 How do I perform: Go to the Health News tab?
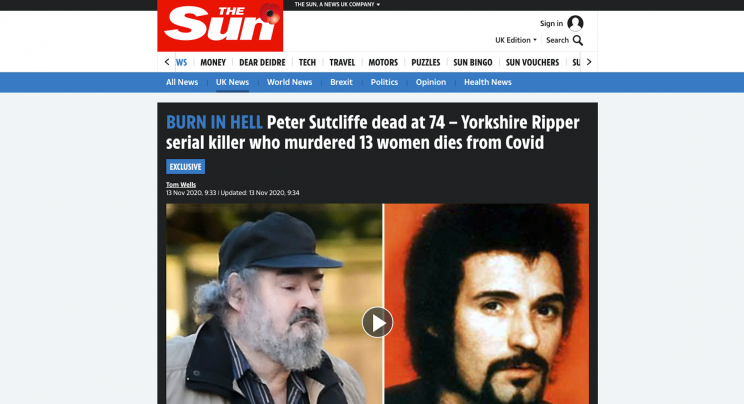(488, 82)
